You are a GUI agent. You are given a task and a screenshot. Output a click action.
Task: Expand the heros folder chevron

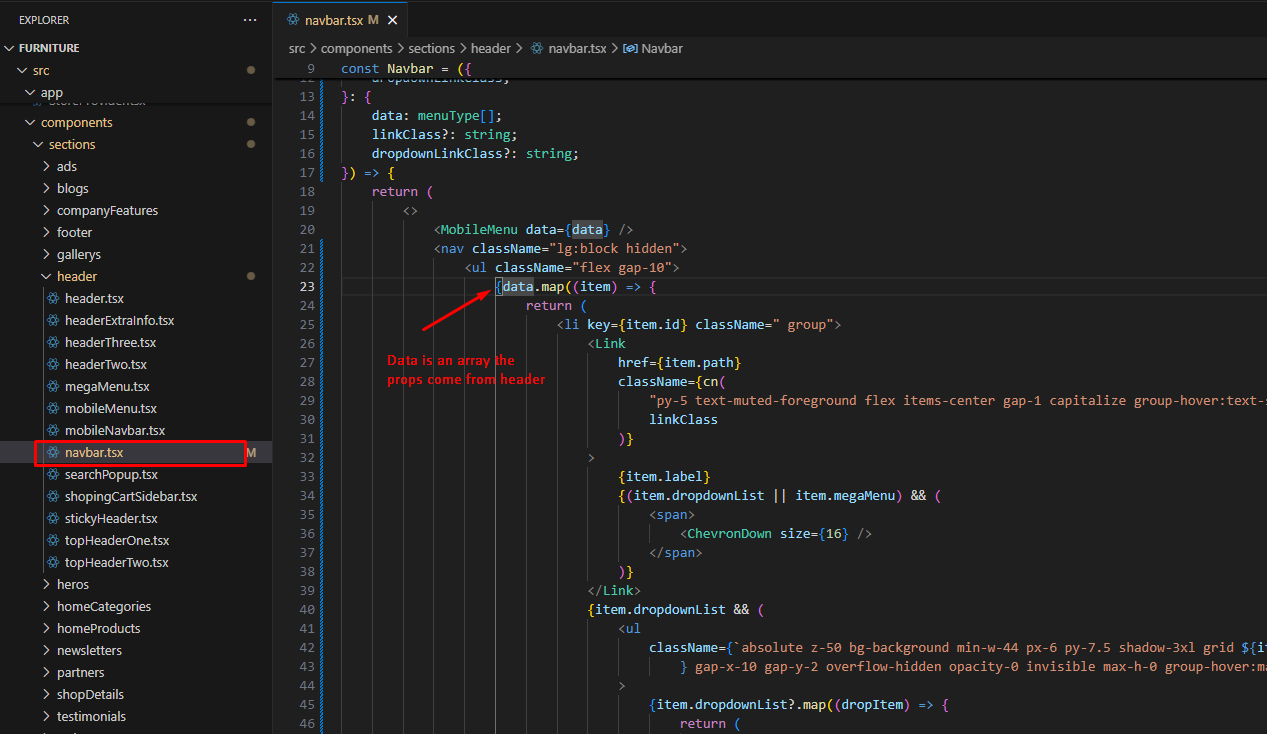(x=46, y=585)
